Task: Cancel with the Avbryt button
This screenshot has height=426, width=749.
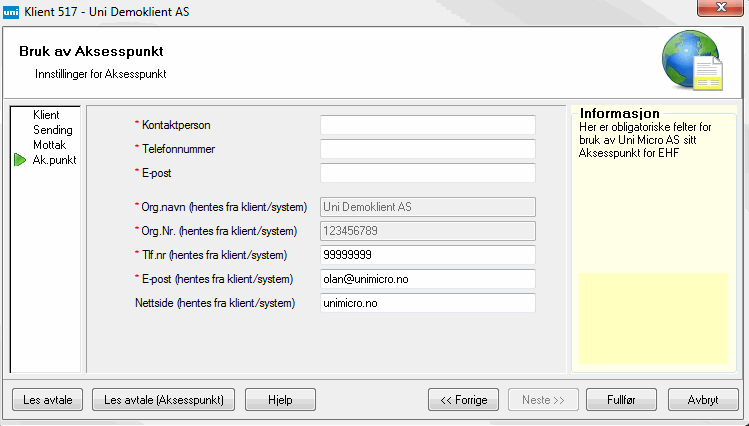Action: coord(703,400)
